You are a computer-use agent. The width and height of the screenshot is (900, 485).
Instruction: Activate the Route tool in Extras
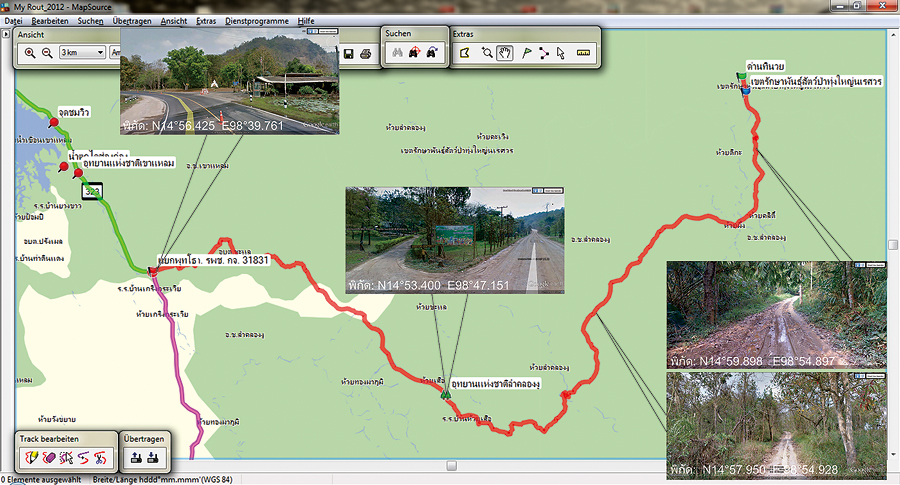coord(545,52)
